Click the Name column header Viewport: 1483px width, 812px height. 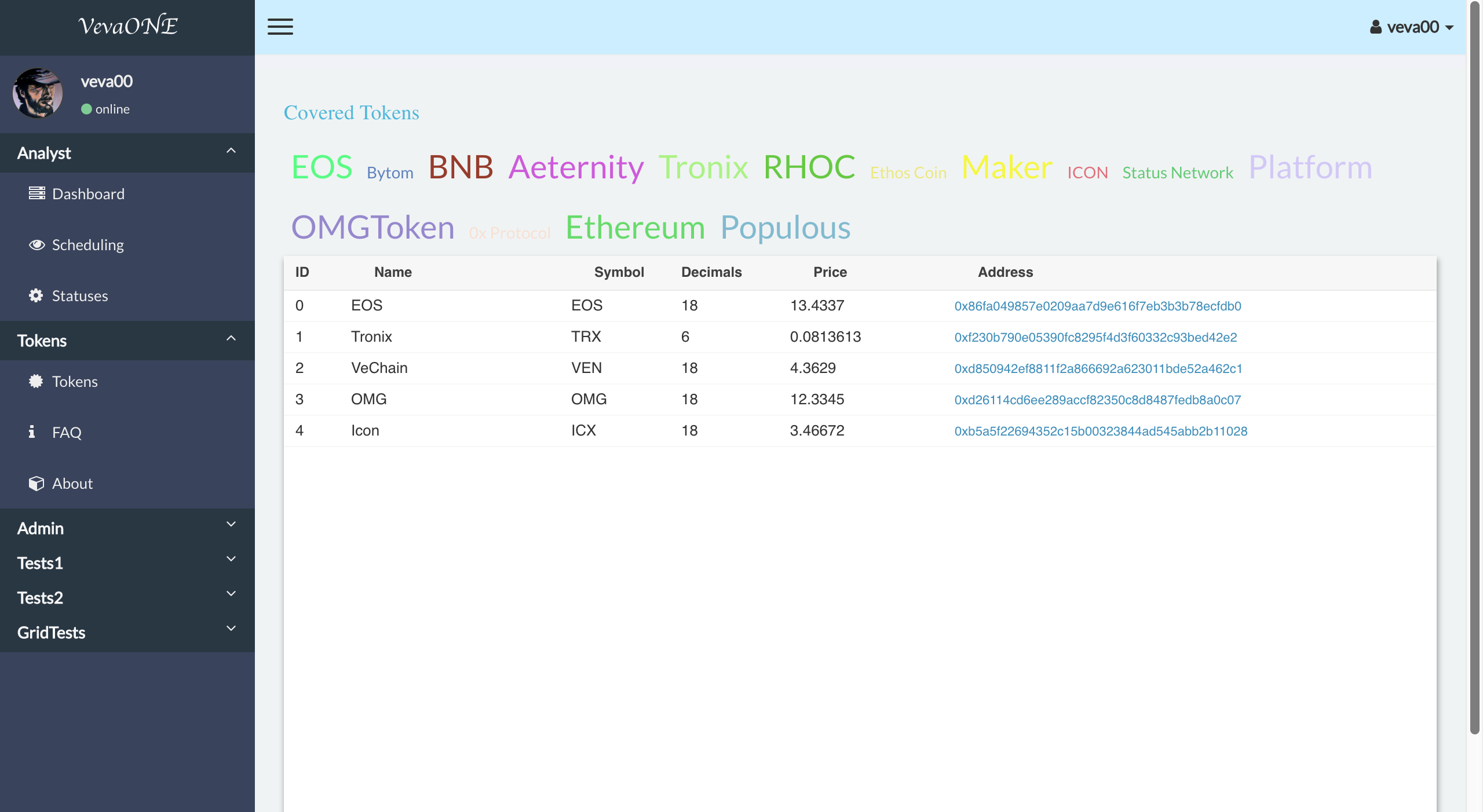coord(393,272)
